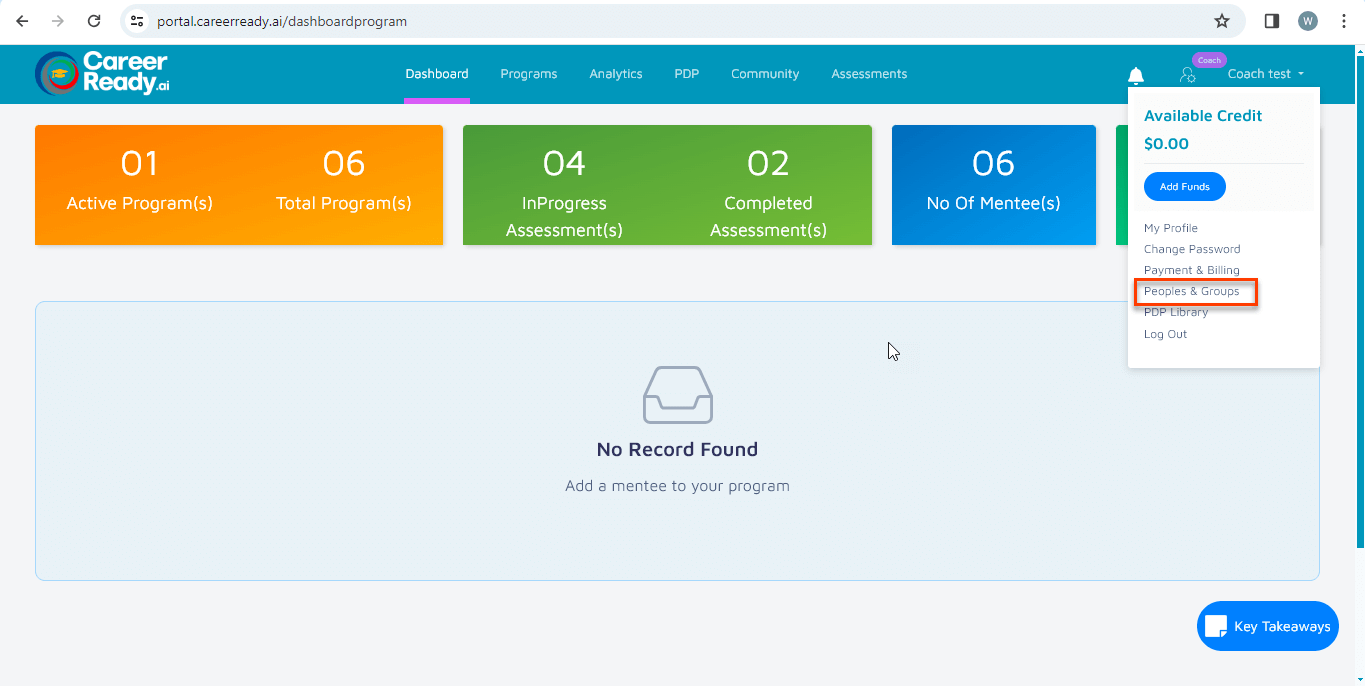The height and width of the screenshot is (686, 1365).
Task: Switch to the Analytics tab
Action: [615, 74]
